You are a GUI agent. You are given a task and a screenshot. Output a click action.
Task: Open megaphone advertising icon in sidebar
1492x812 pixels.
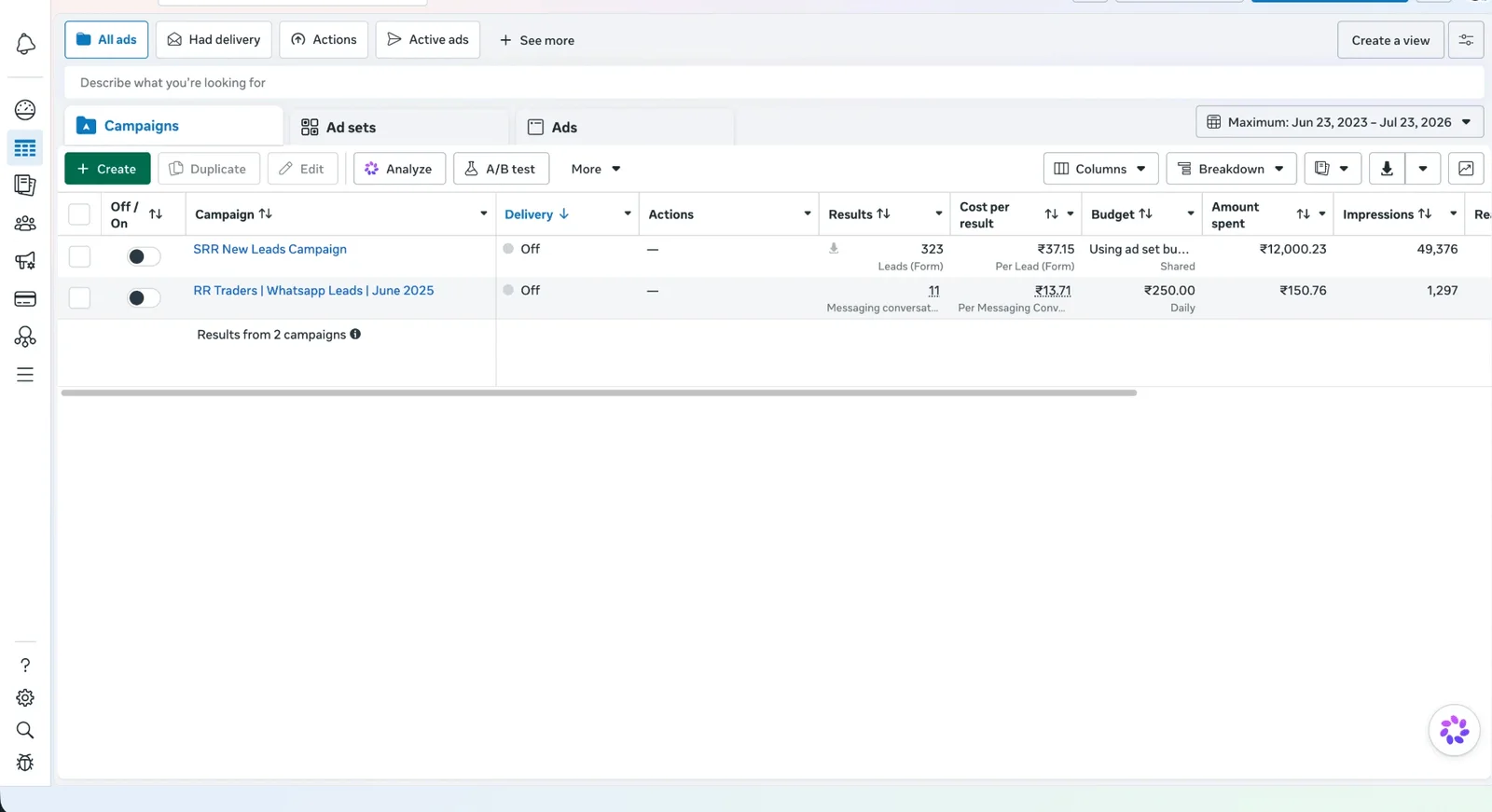25,261
